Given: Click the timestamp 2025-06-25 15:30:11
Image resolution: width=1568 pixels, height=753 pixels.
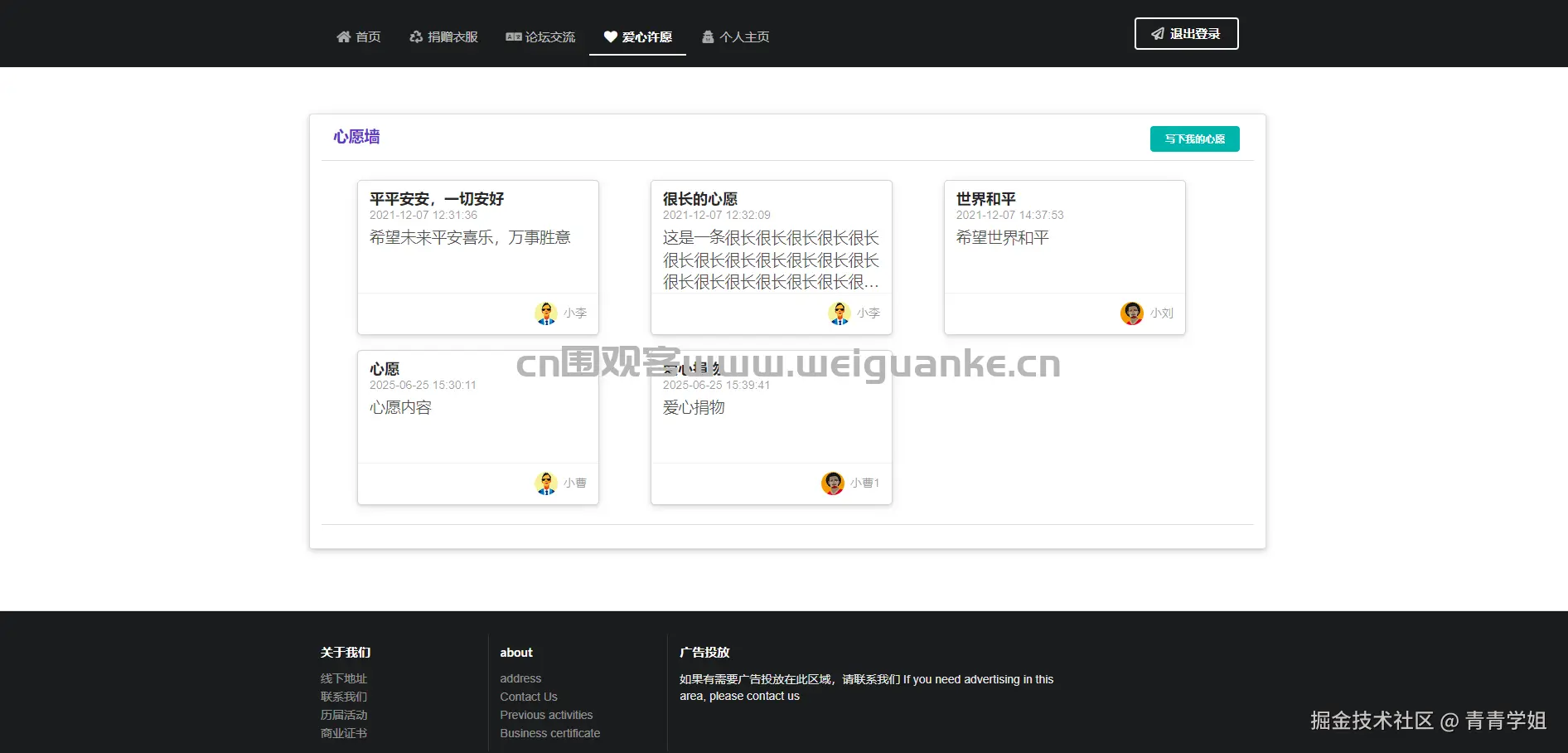Looking at the screenshot, I should point(423,385).
